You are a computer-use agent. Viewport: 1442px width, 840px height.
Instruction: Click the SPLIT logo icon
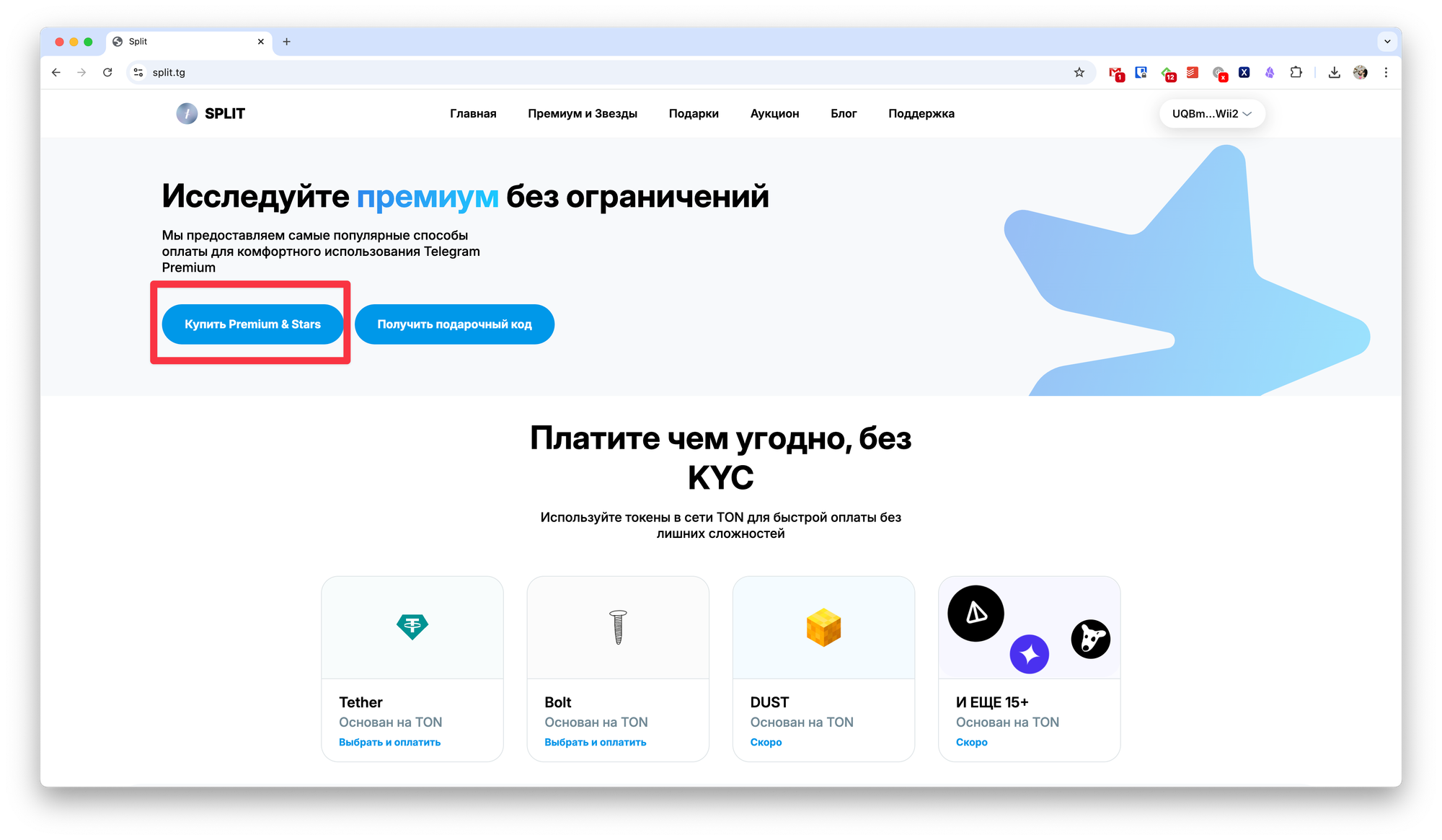(x=187, y=113)
